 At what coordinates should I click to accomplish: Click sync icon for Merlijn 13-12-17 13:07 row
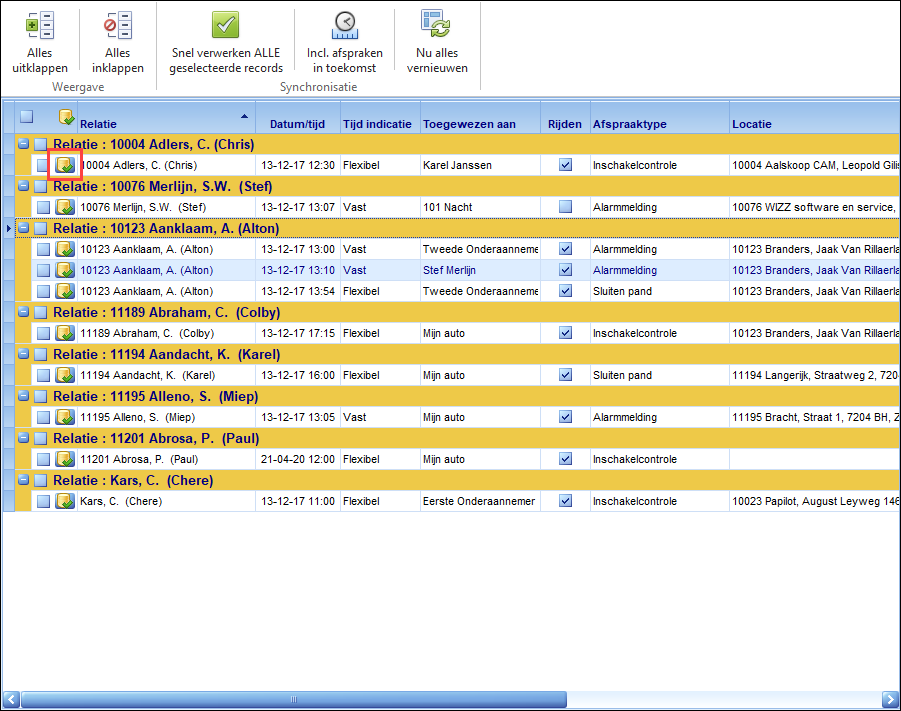pos(65,207)
